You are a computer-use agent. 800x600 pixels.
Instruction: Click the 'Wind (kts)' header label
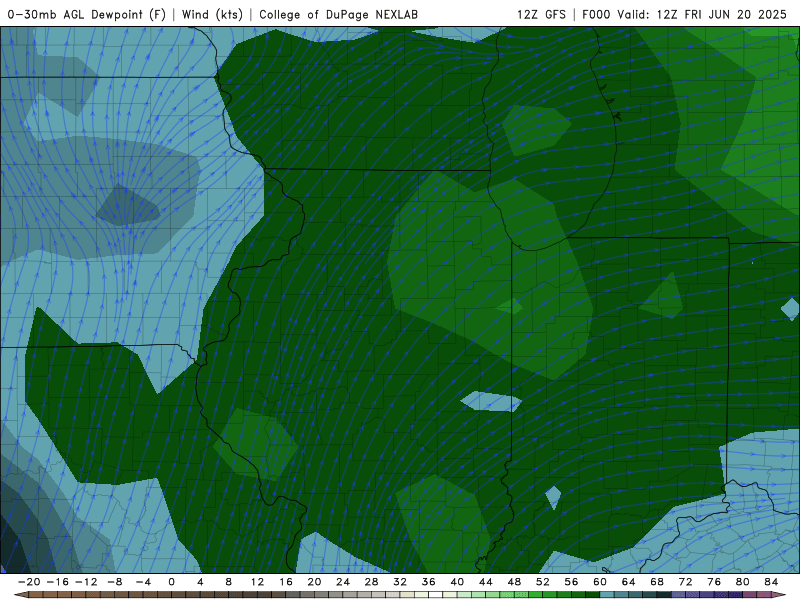point(212,14)
